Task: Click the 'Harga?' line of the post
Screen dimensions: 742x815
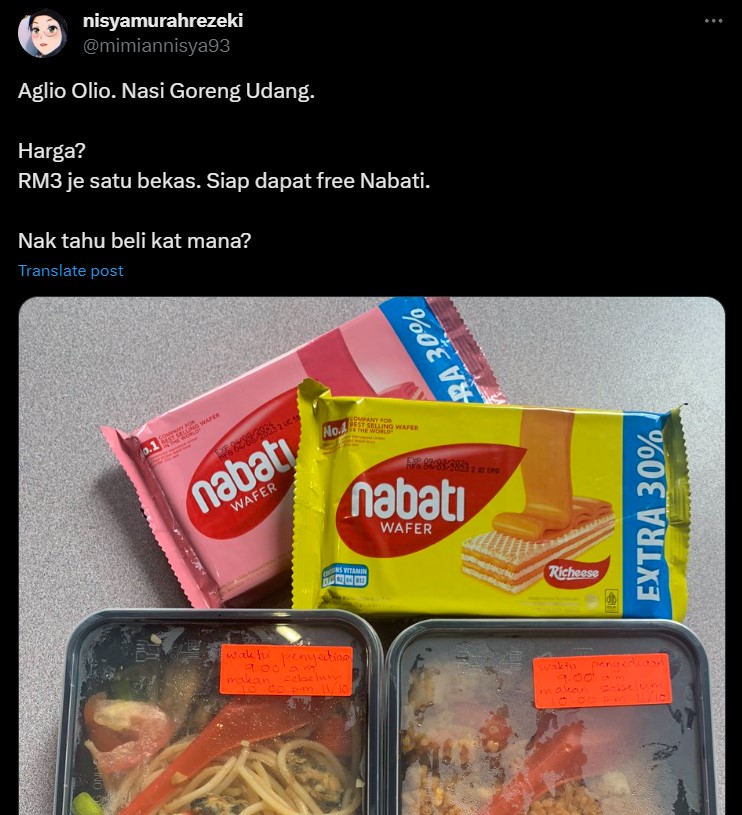Action: [x=51, y=151]
